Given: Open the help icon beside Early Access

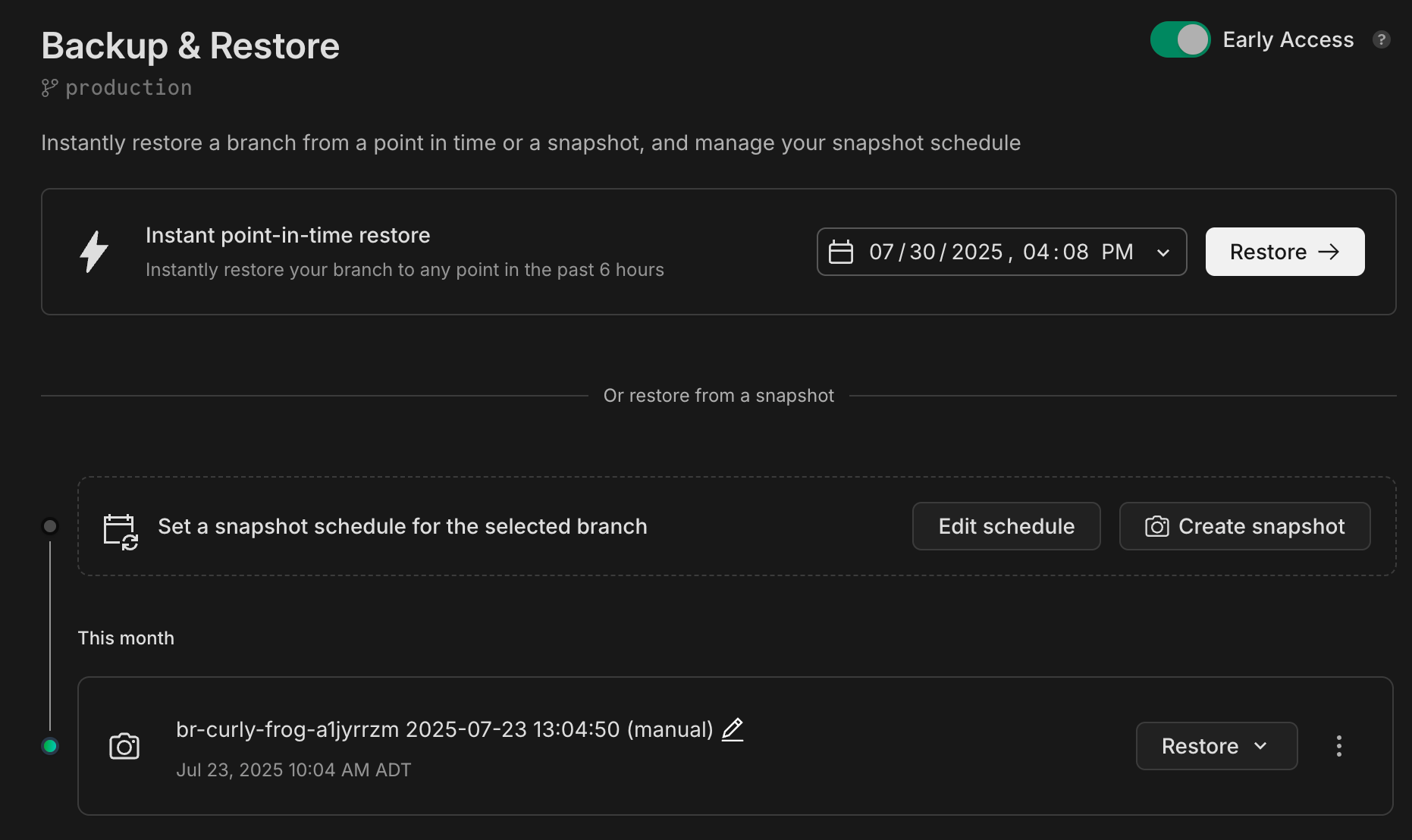Looking at the screenshot, I should coord(1383,39).
